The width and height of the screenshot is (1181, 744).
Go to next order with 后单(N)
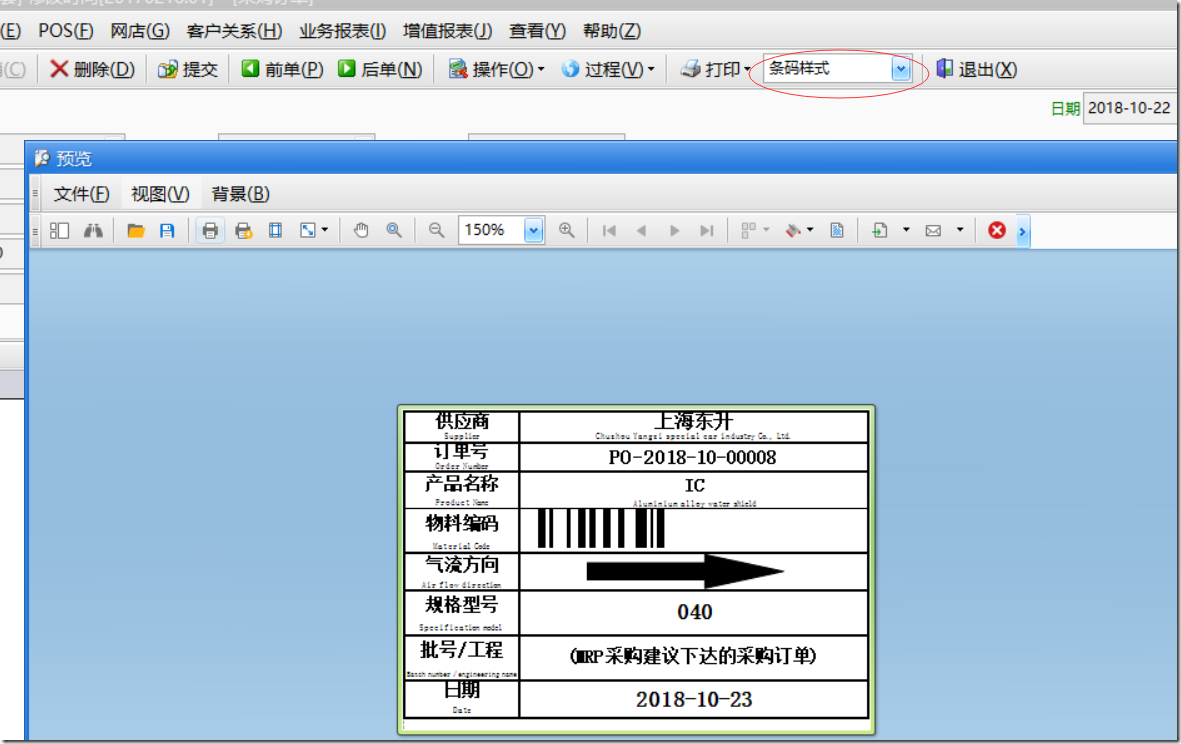[380, 69]
